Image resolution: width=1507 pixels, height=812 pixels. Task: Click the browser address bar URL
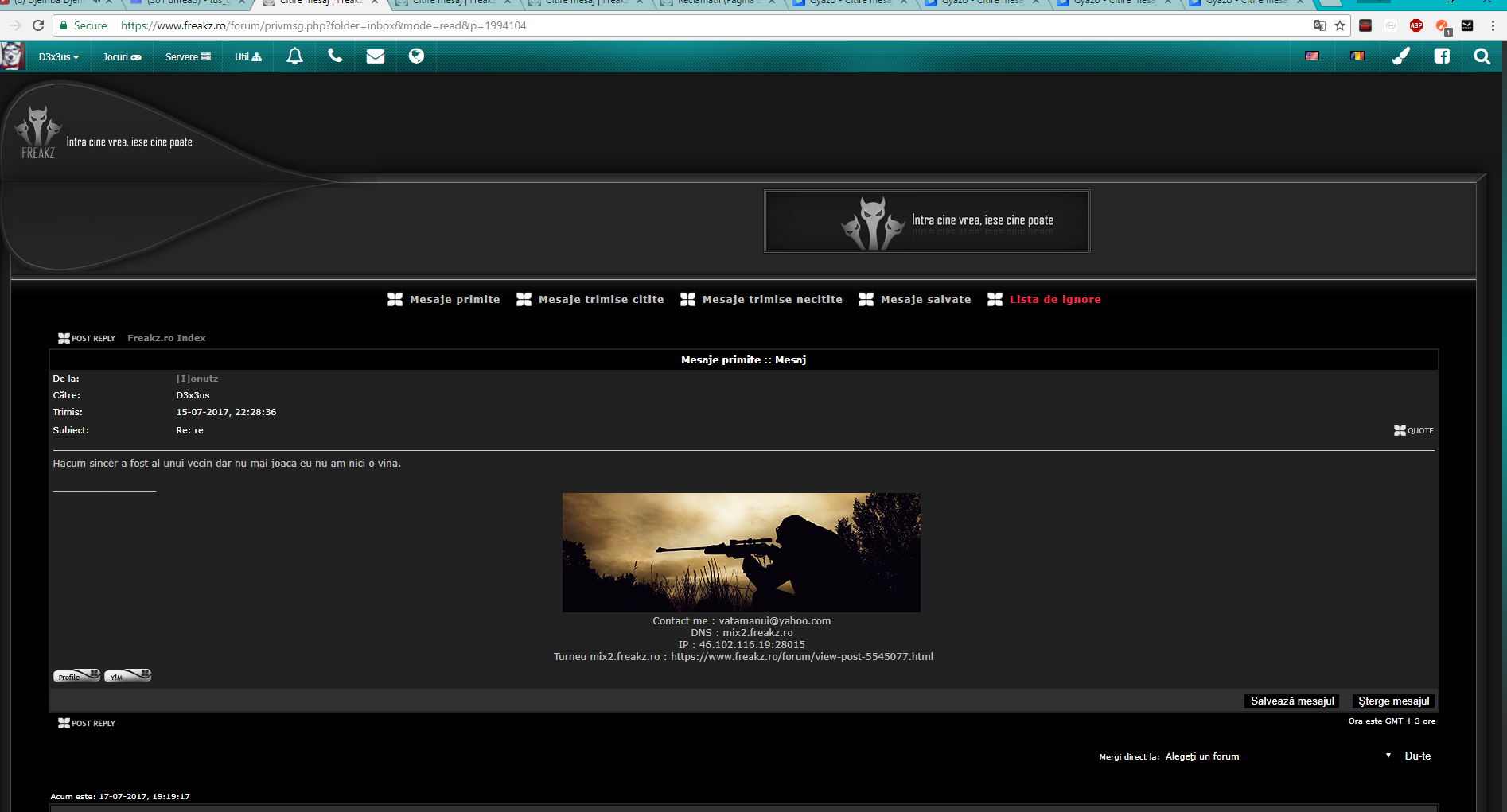[x=324, y=25]
